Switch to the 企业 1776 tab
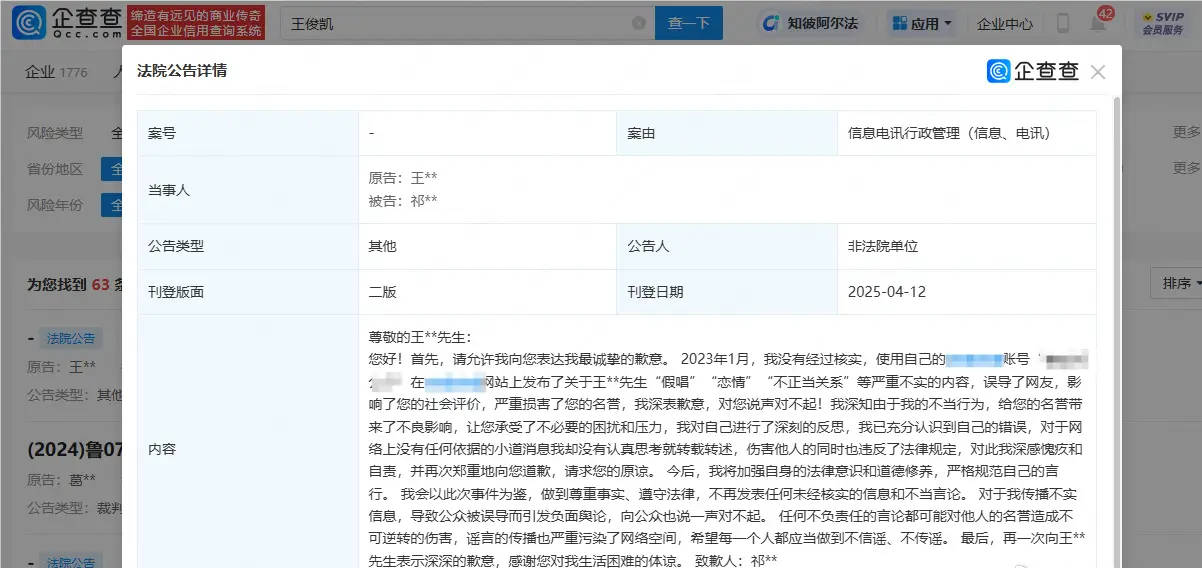 tap(56, 72)
